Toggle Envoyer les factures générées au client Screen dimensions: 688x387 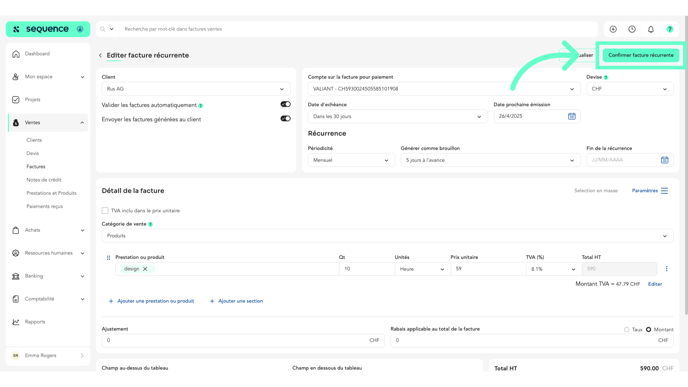(x=285, y=118)
